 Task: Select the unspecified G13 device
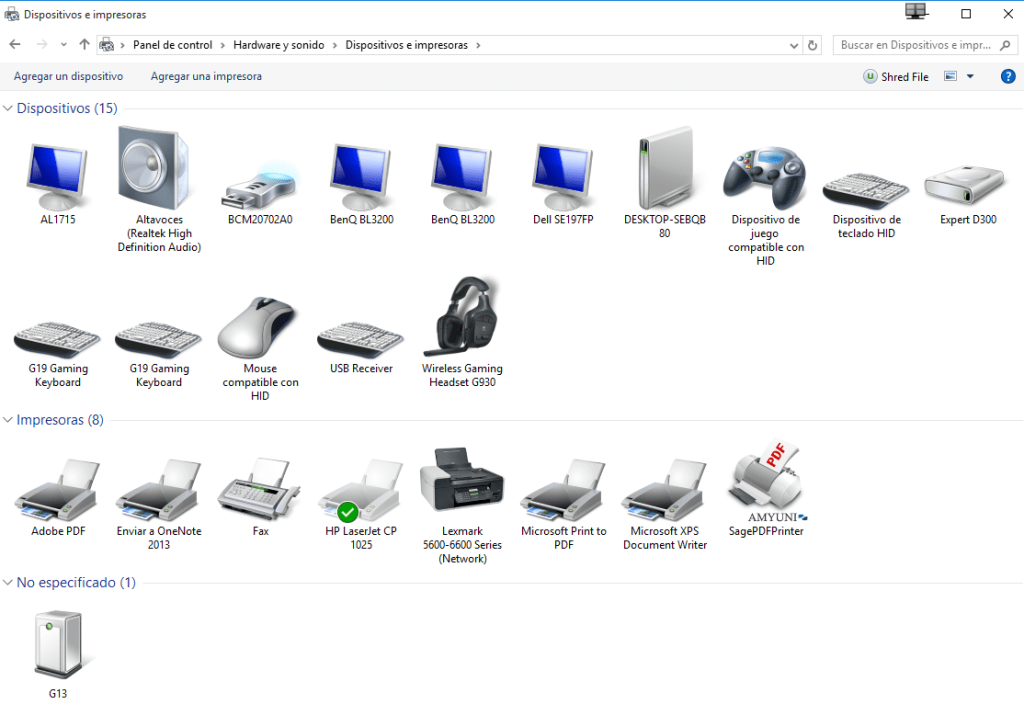click(x=57, y=654)
